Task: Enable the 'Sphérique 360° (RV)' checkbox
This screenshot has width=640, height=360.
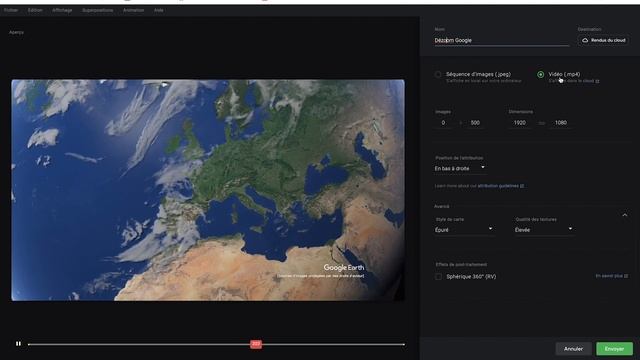Action: (438, 277)
